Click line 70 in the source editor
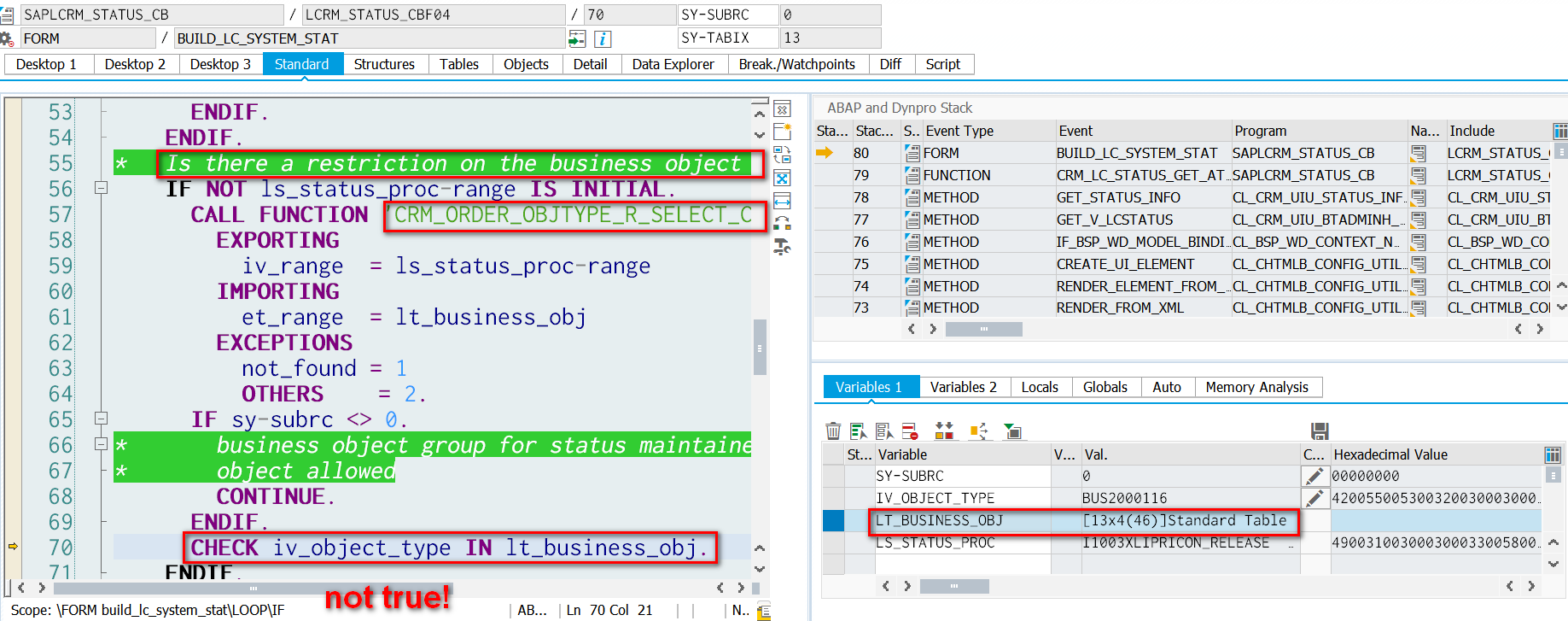Viewport: 1568px width, 621px height. pyautogui.click(x=432, y=548)
